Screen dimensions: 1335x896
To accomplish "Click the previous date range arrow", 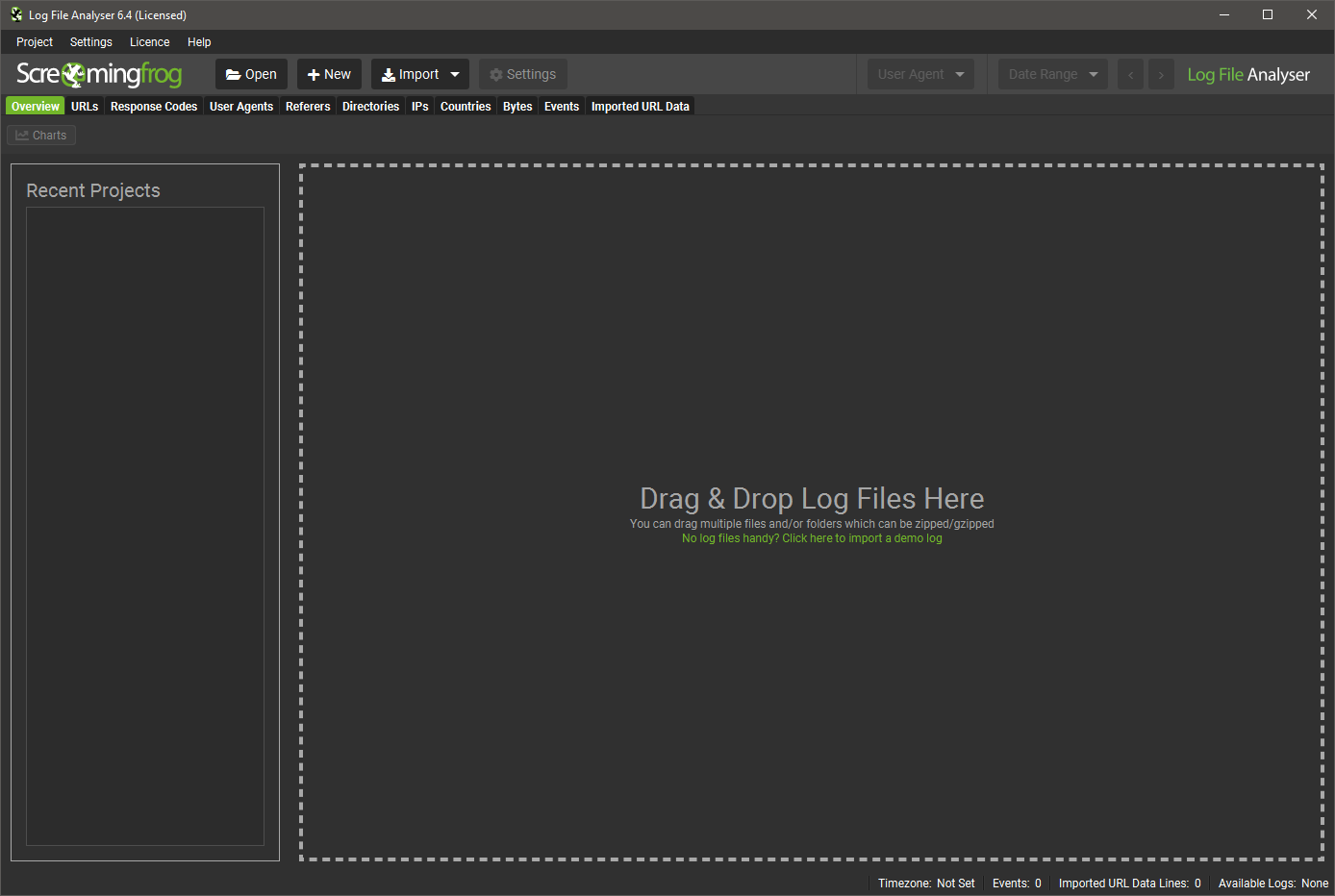I will click(1130, 74).
